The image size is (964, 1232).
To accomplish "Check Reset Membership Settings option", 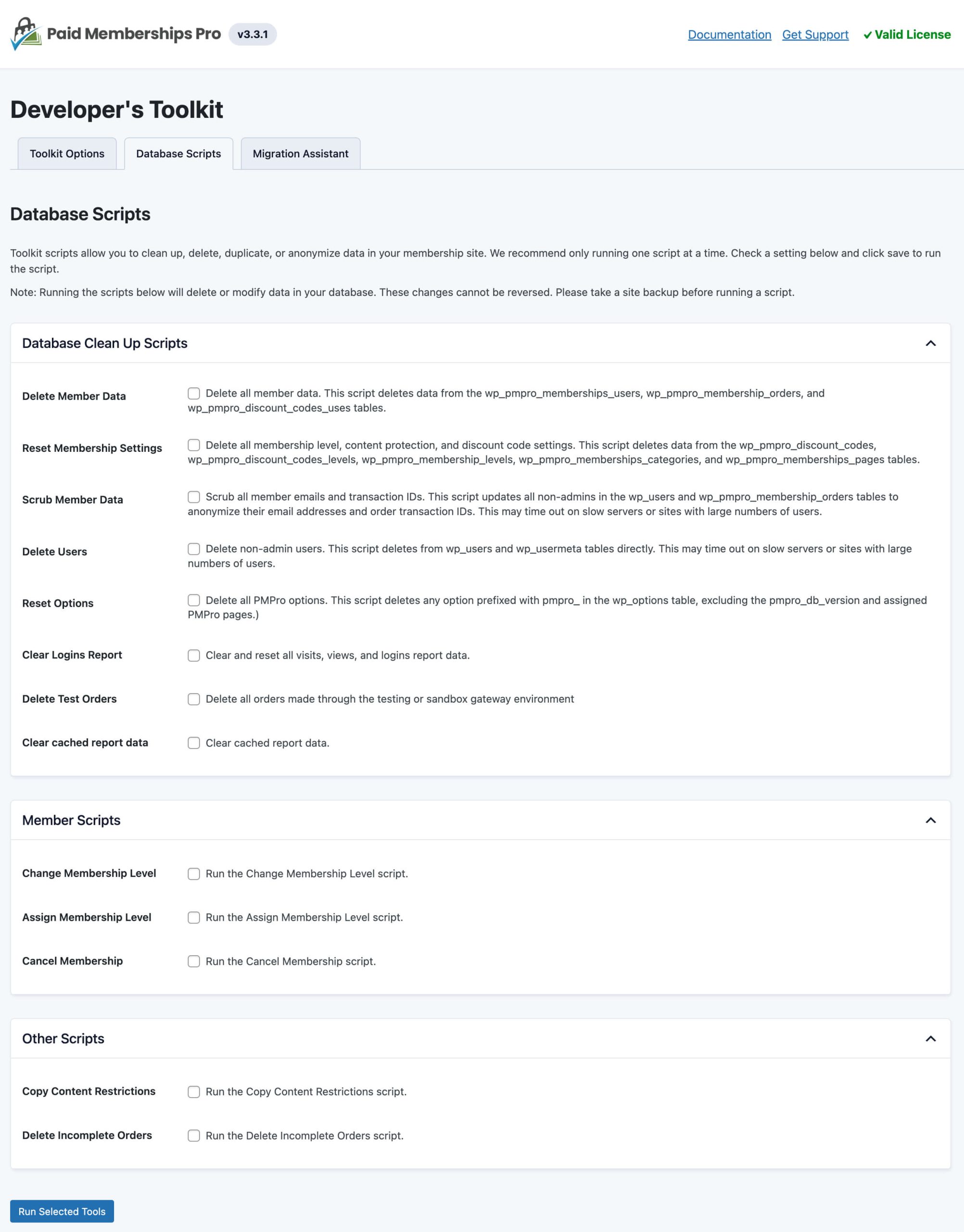I will (x=194, y=446).
